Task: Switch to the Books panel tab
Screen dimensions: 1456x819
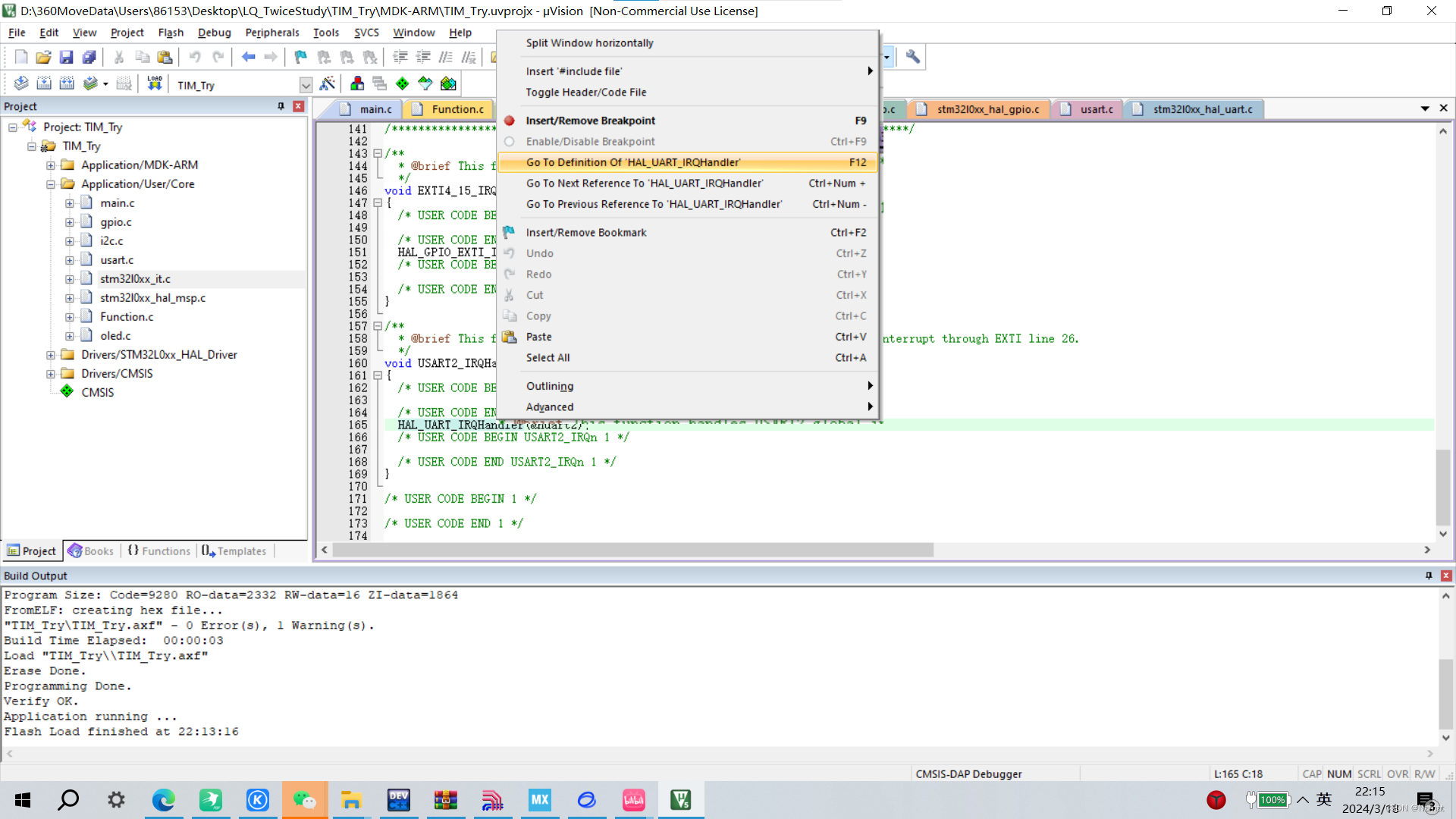Action: tap(91, 551)
